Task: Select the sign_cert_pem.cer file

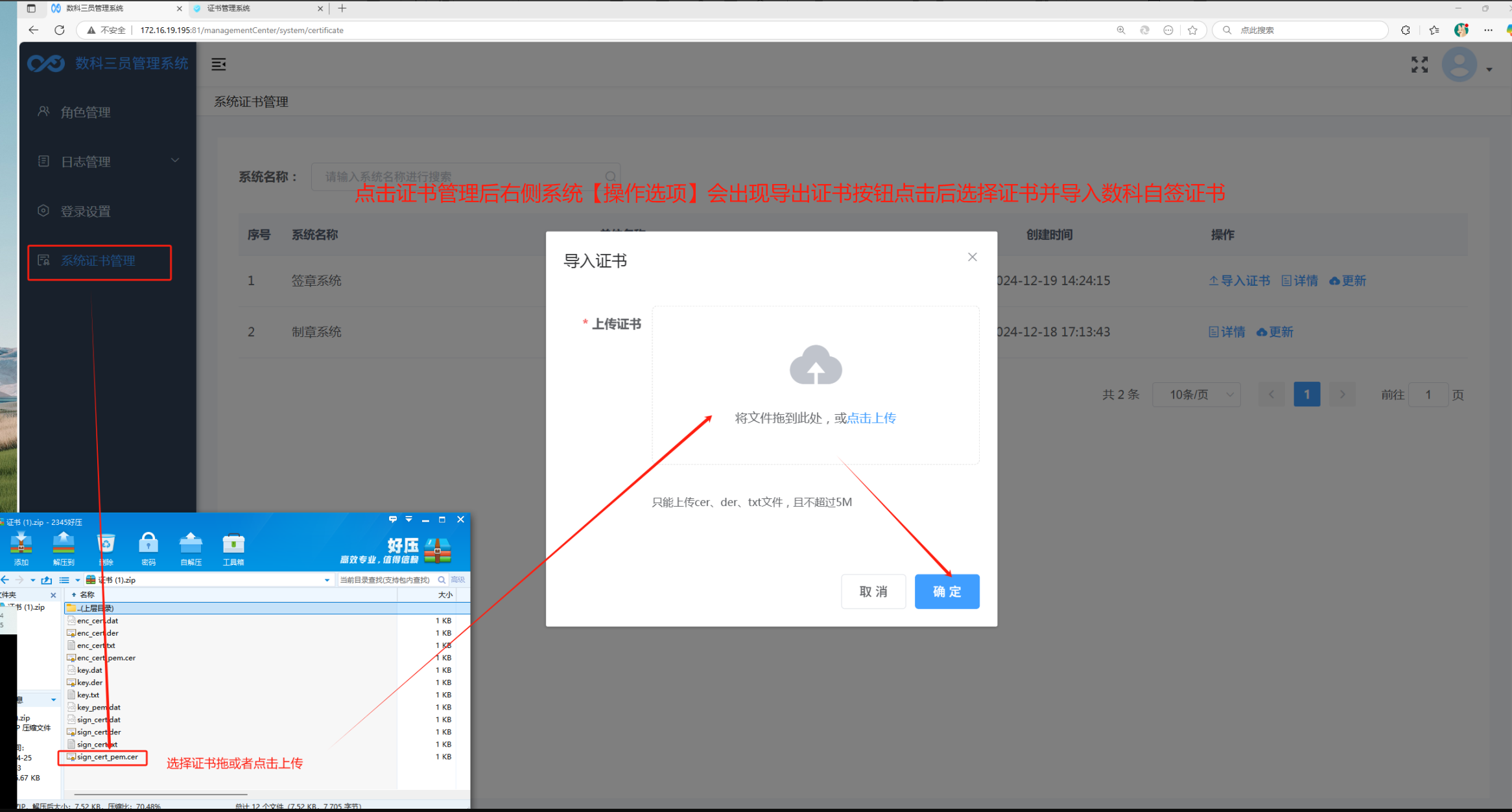Action: tap(107, 757)
